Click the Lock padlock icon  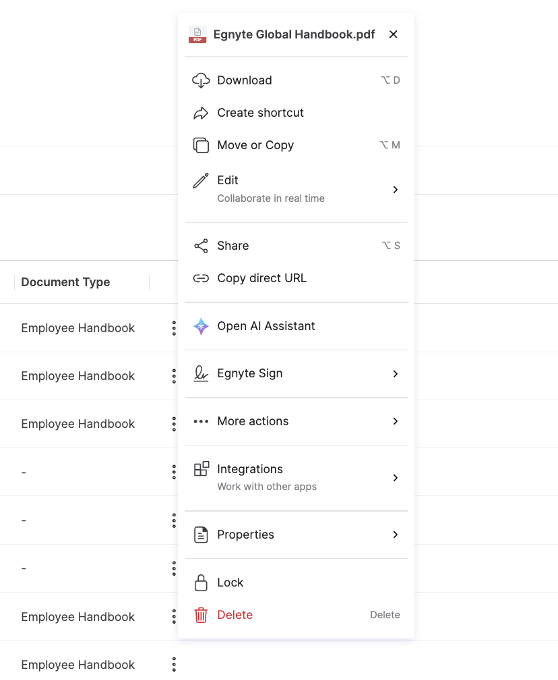click(x=201, y=582)
